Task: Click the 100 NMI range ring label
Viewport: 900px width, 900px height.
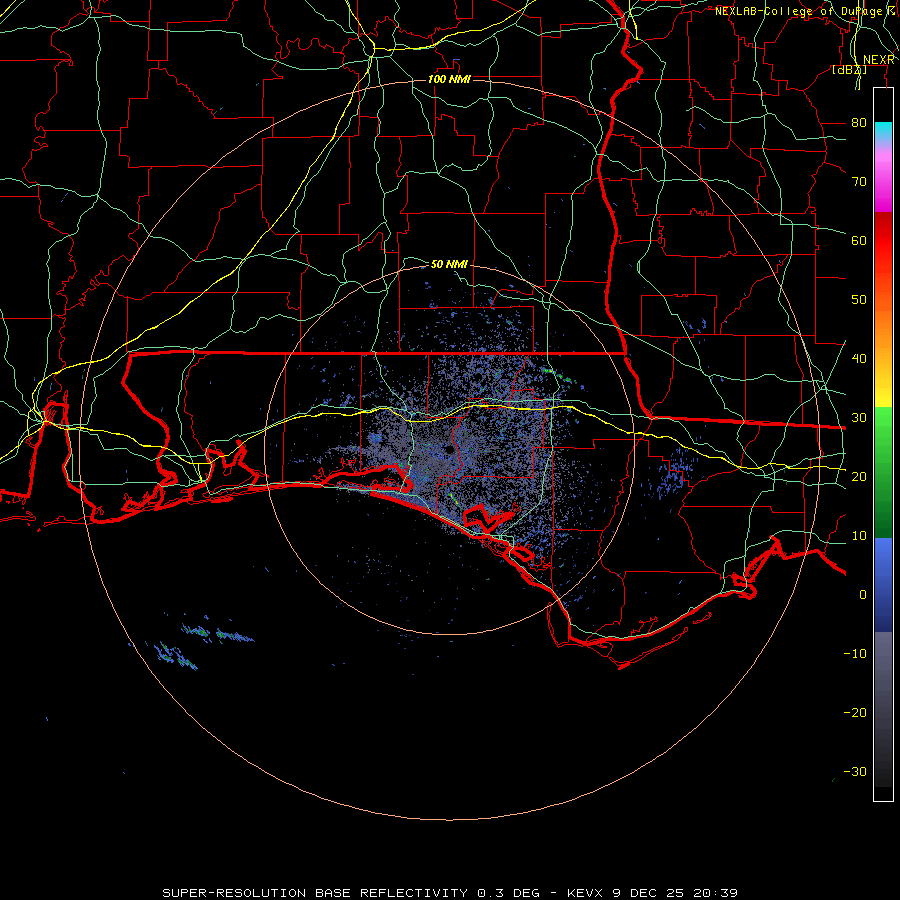Action: pyautogui.click(x=449, y=79)
